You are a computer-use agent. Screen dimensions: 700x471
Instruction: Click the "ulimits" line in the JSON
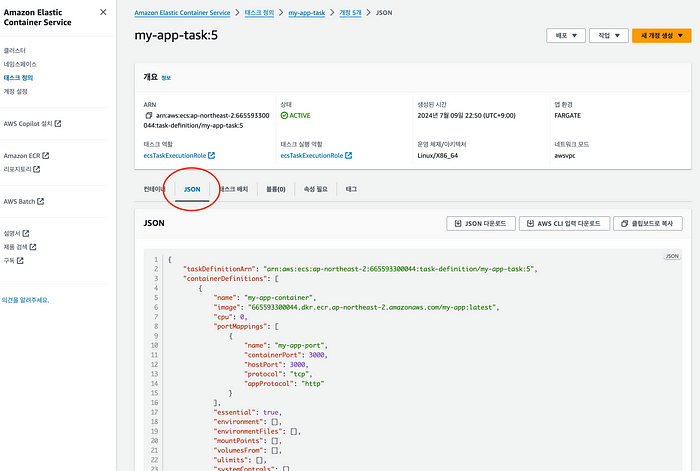[240, 460]
